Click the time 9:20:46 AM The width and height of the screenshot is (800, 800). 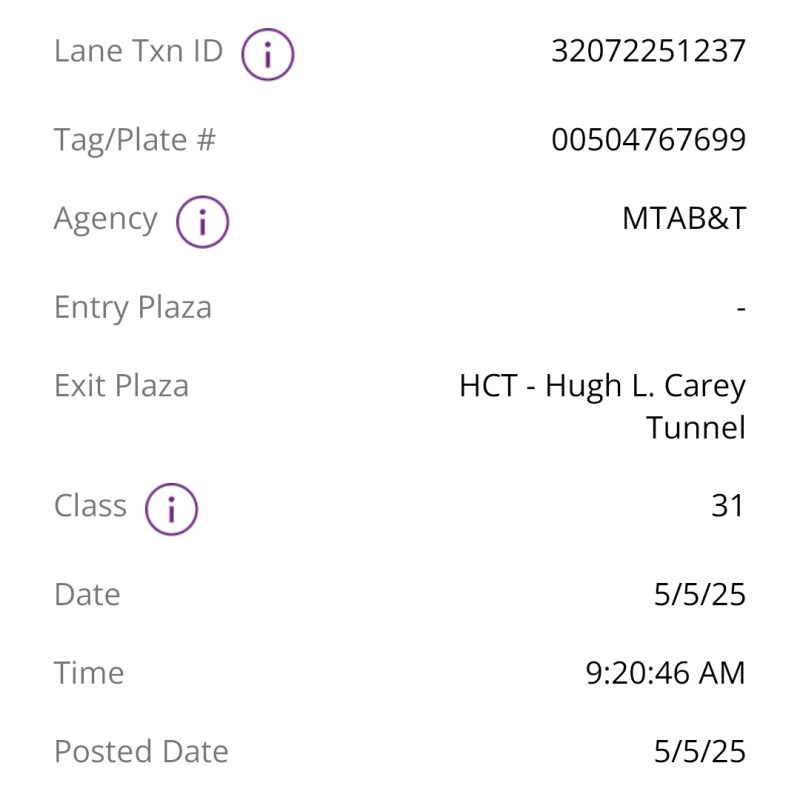coord(665,673)
